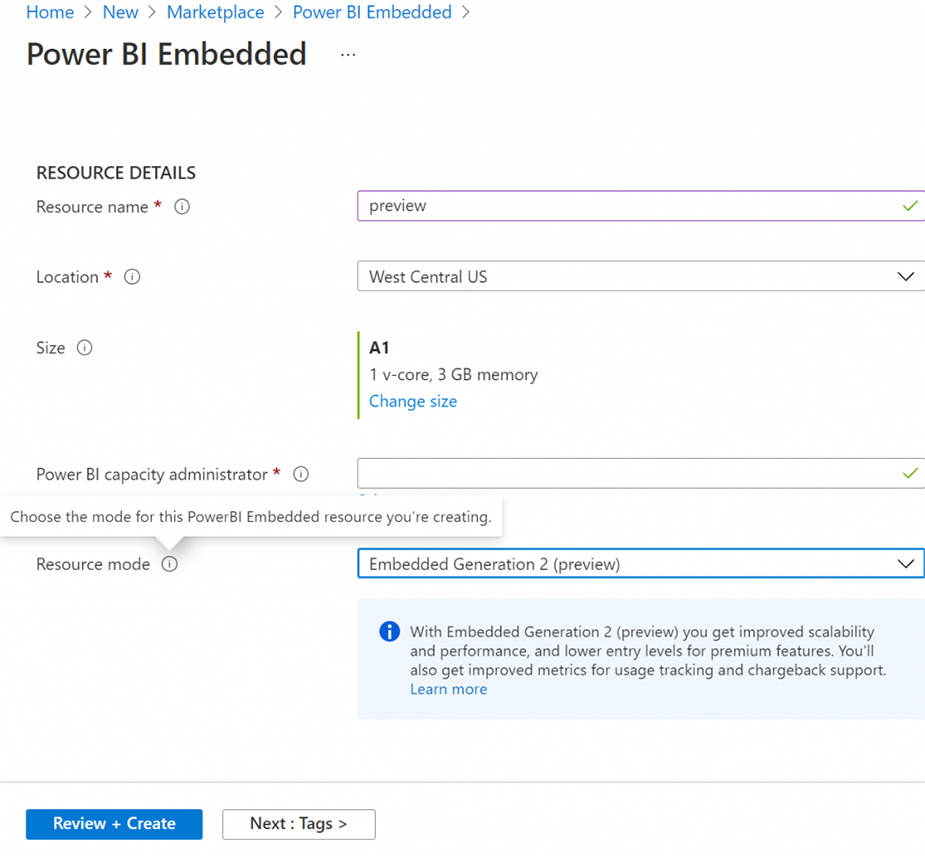Expand the Resource mode dropdown
This screenshot has width=925, height=858.
[x=640, y=564]
